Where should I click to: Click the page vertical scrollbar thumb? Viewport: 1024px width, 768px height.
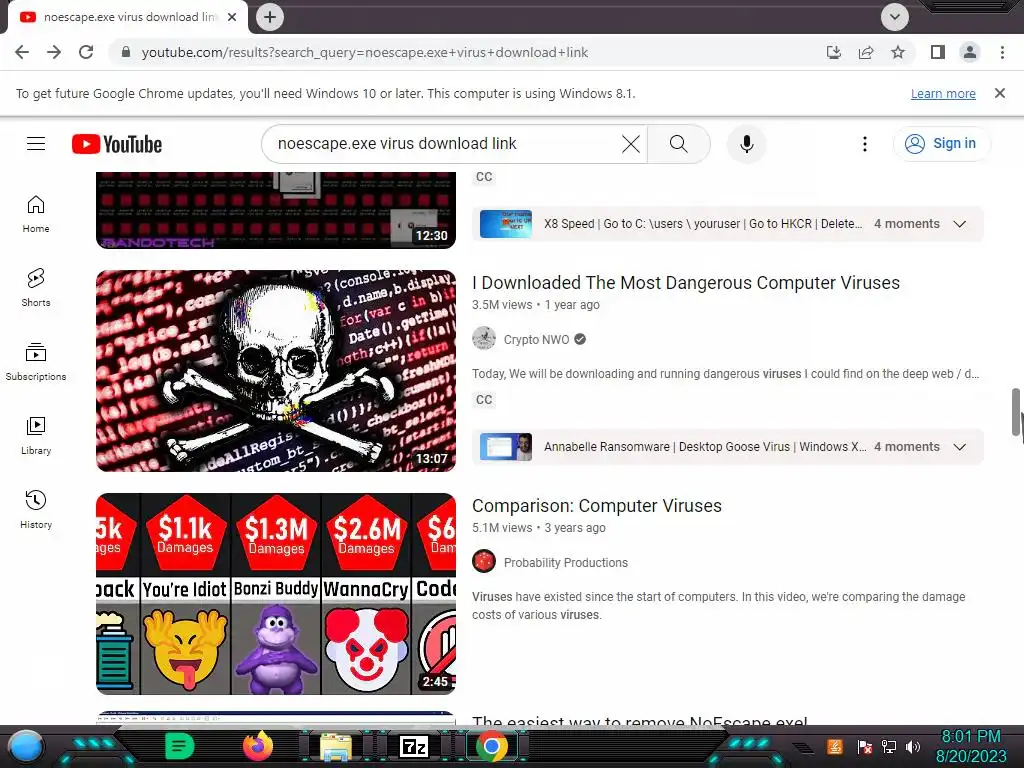[x=1016, y=411]
